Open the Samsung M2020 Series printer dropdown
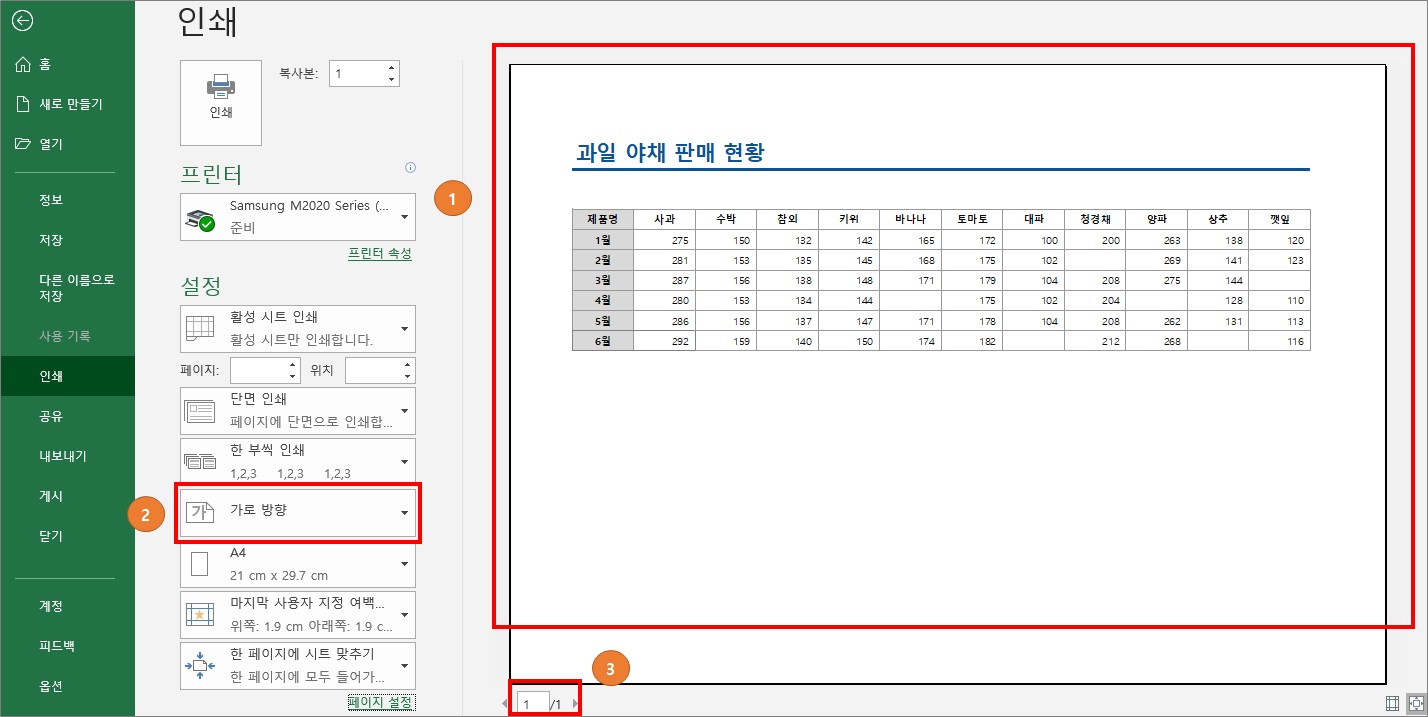 pos(298,217)
